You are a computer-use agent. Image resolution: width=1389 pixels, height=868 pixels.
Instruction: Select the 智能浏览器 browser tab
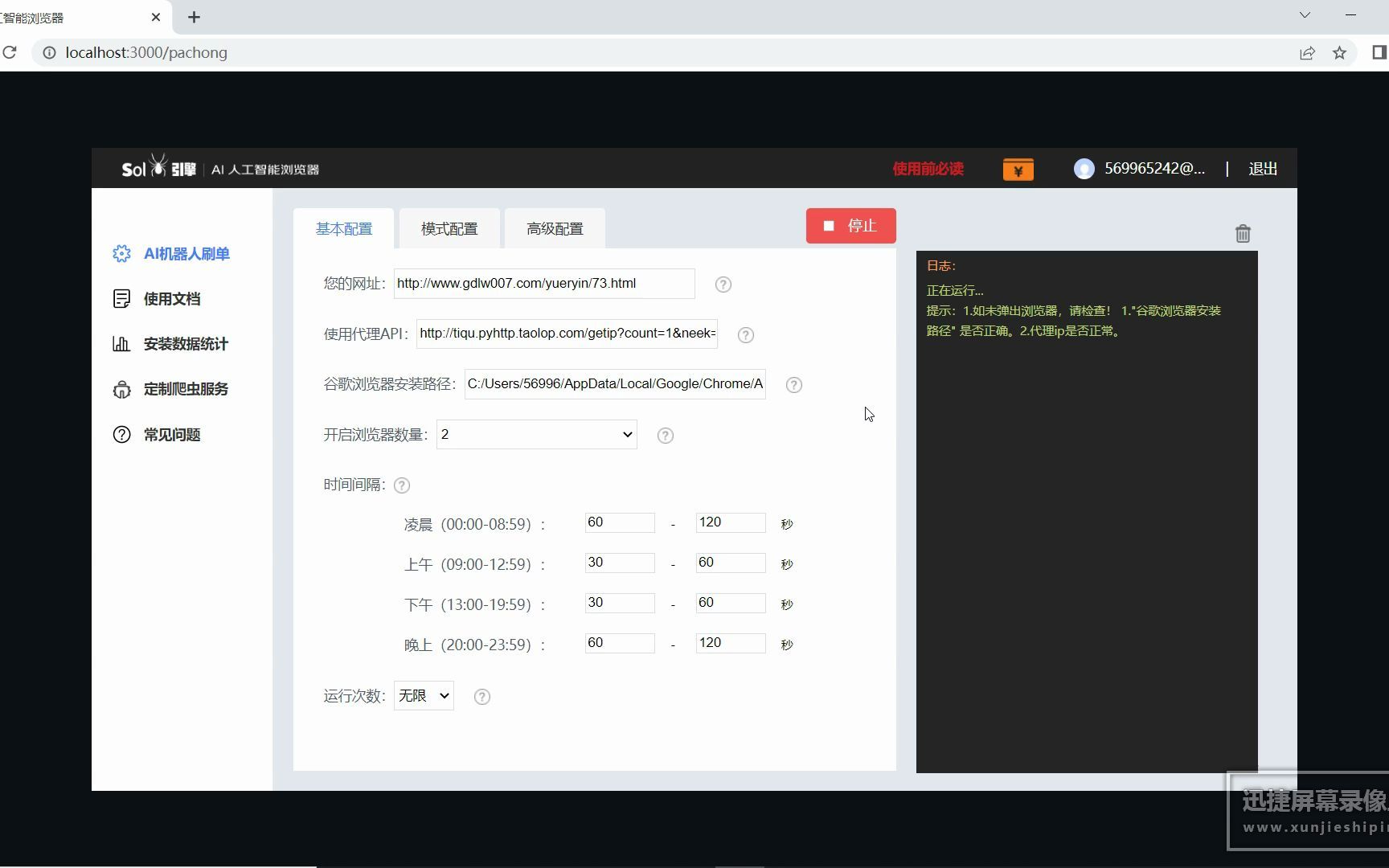click(84, 18)
